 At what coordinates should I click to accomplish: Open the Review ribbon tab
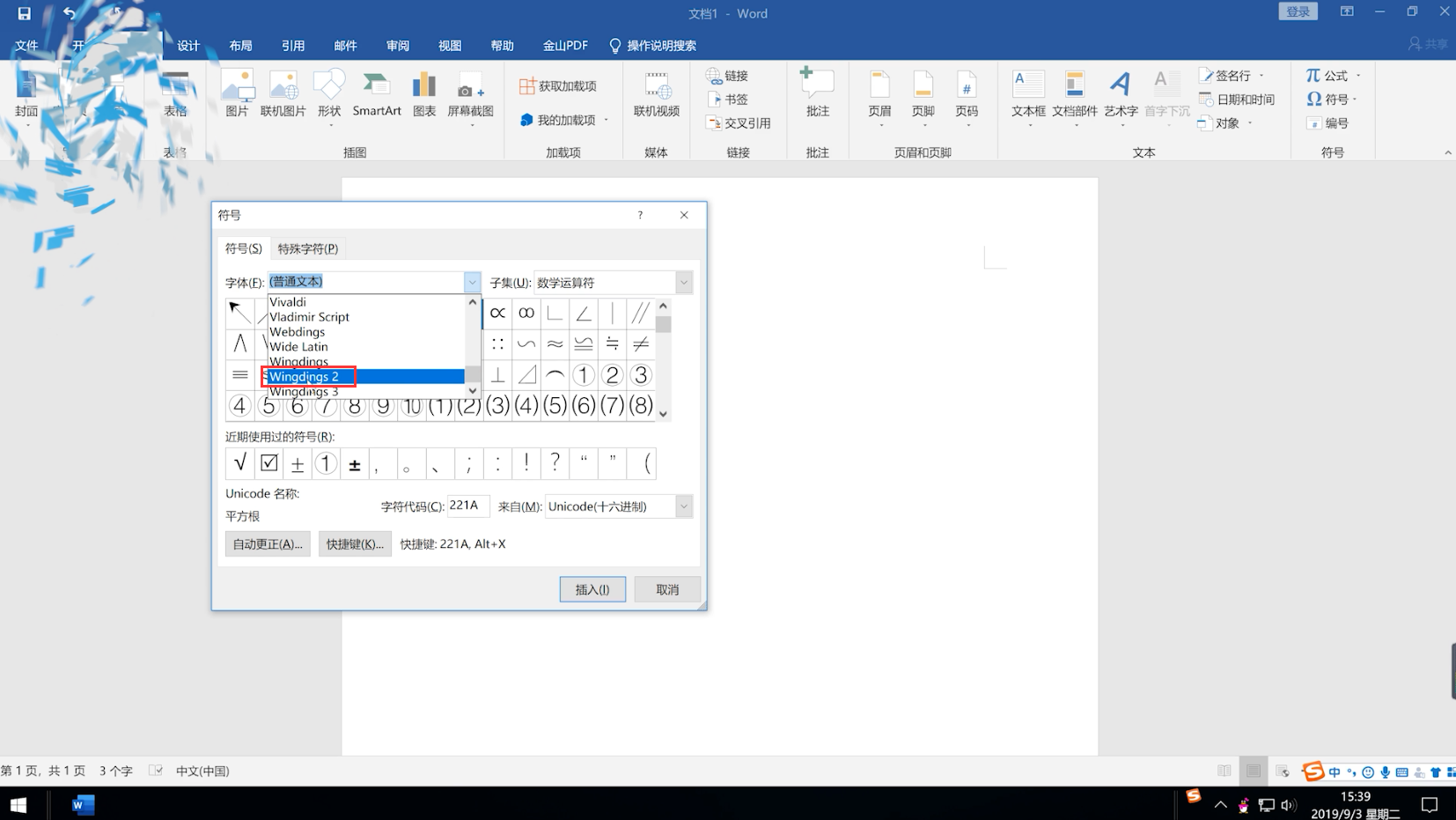pos(398,46)
